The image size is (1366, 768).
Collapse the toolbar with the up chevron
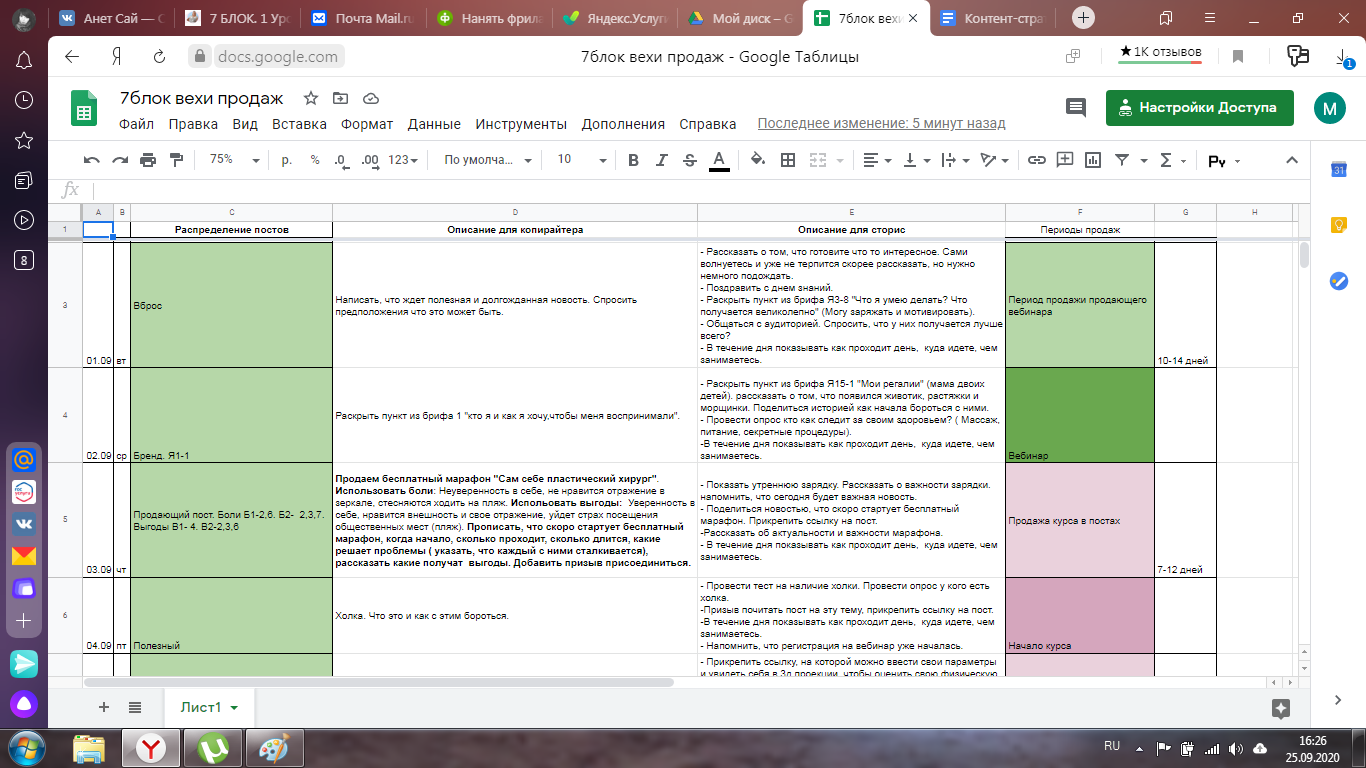pyautogui.click(x=1291, y=160)
